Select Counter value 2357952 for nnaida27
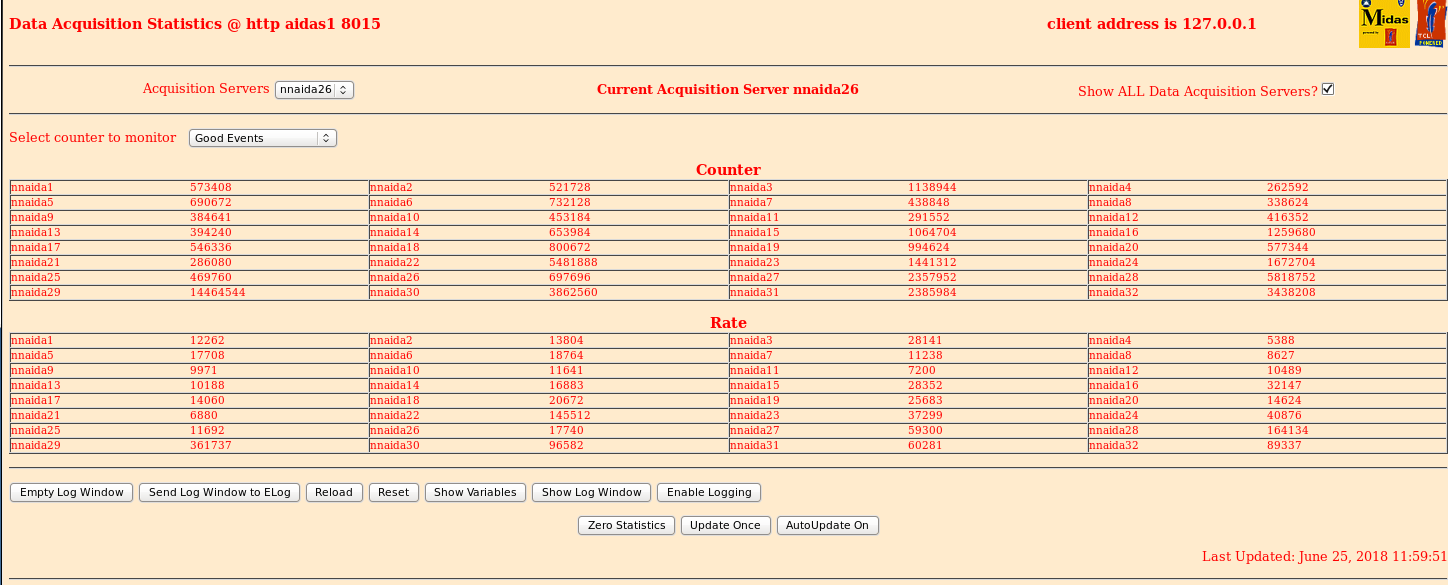 click(x=933, y=277)
